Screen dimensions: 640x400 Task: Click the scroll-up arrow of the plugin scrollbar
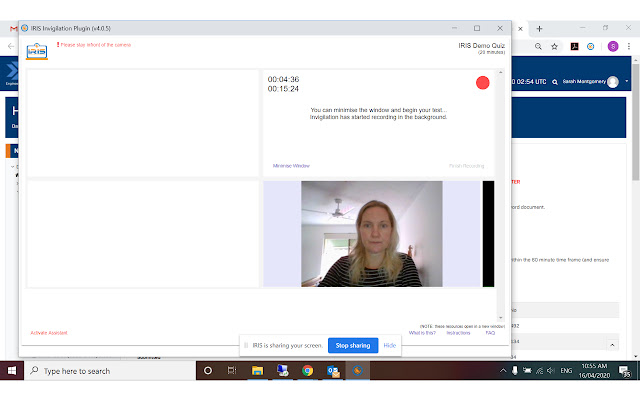point(501,72)
